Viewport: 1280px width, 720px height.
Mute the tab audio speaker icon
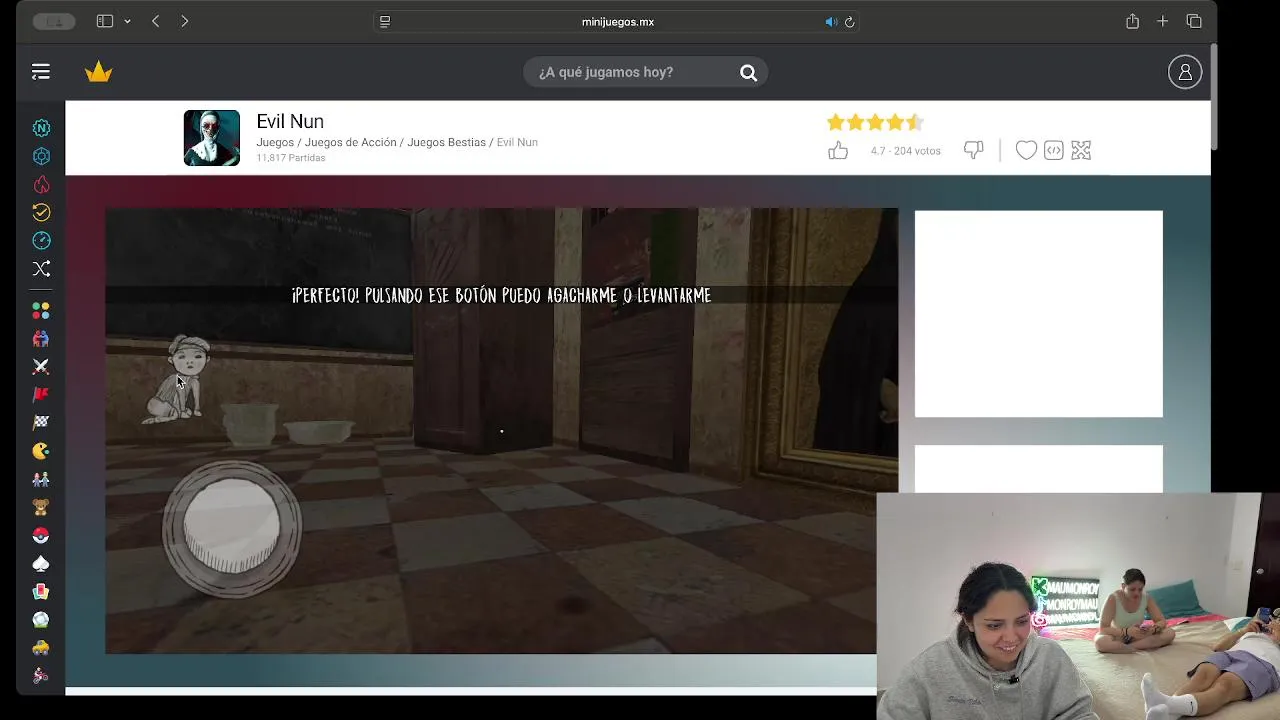click(x=830, y=22)
